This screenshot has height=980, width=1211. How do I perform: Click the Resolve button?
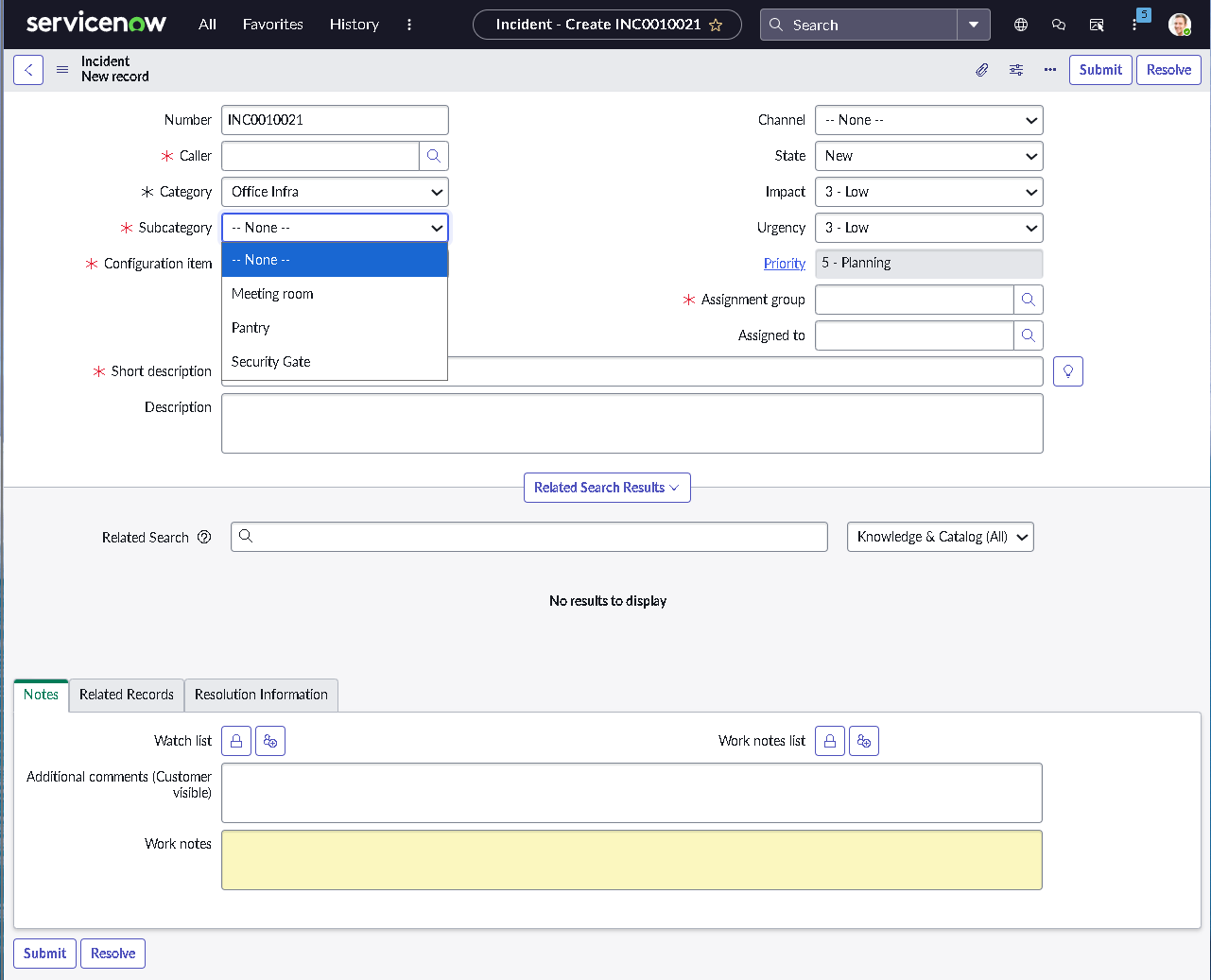coord(1168,69)
